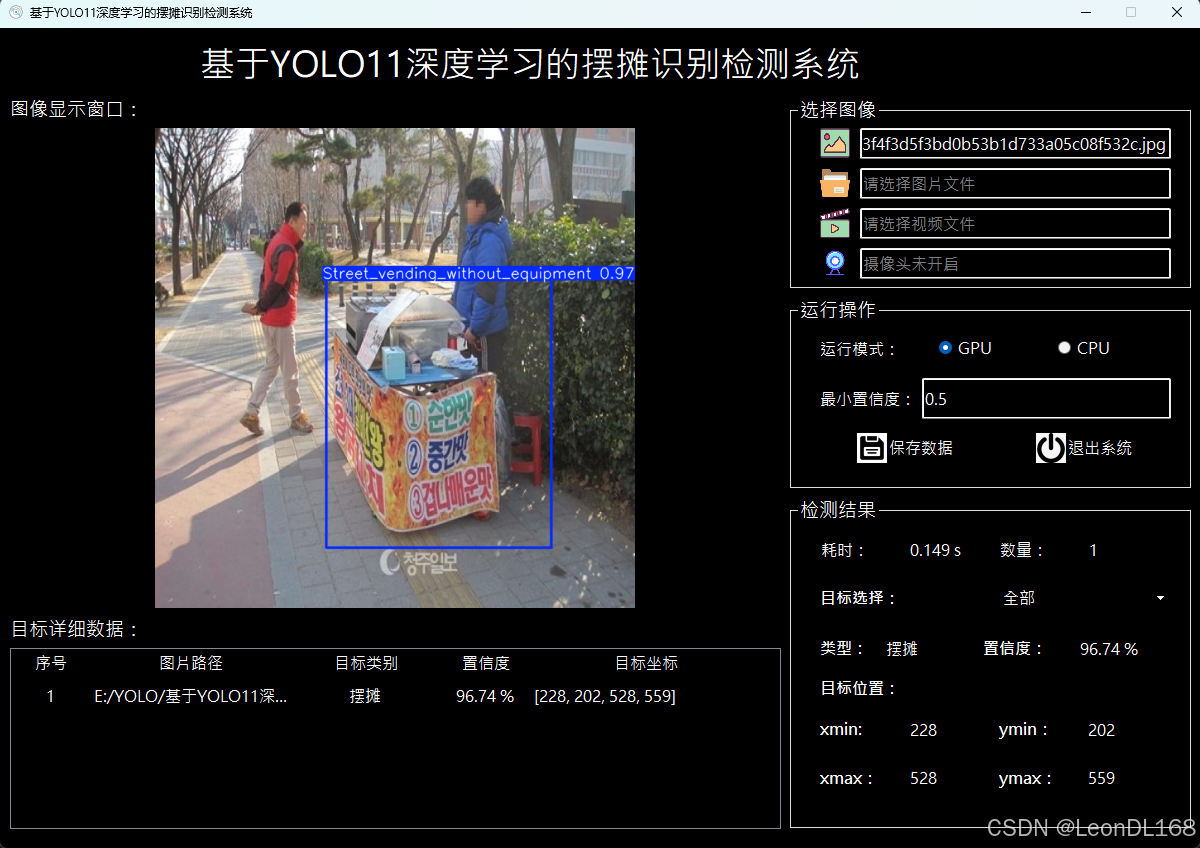Image resolution: width=1200 pixels, height=848 pixels.
Task: Click the ymax value 559
Action: tap(1101, 778)
